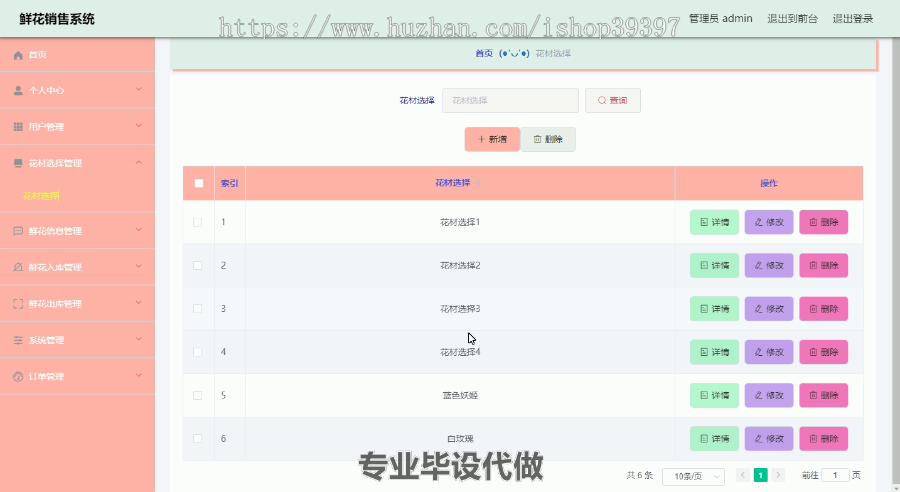This screenshot has width=900, height=492.
Task: Go to the previous page arrow
Action: (743, 475)
